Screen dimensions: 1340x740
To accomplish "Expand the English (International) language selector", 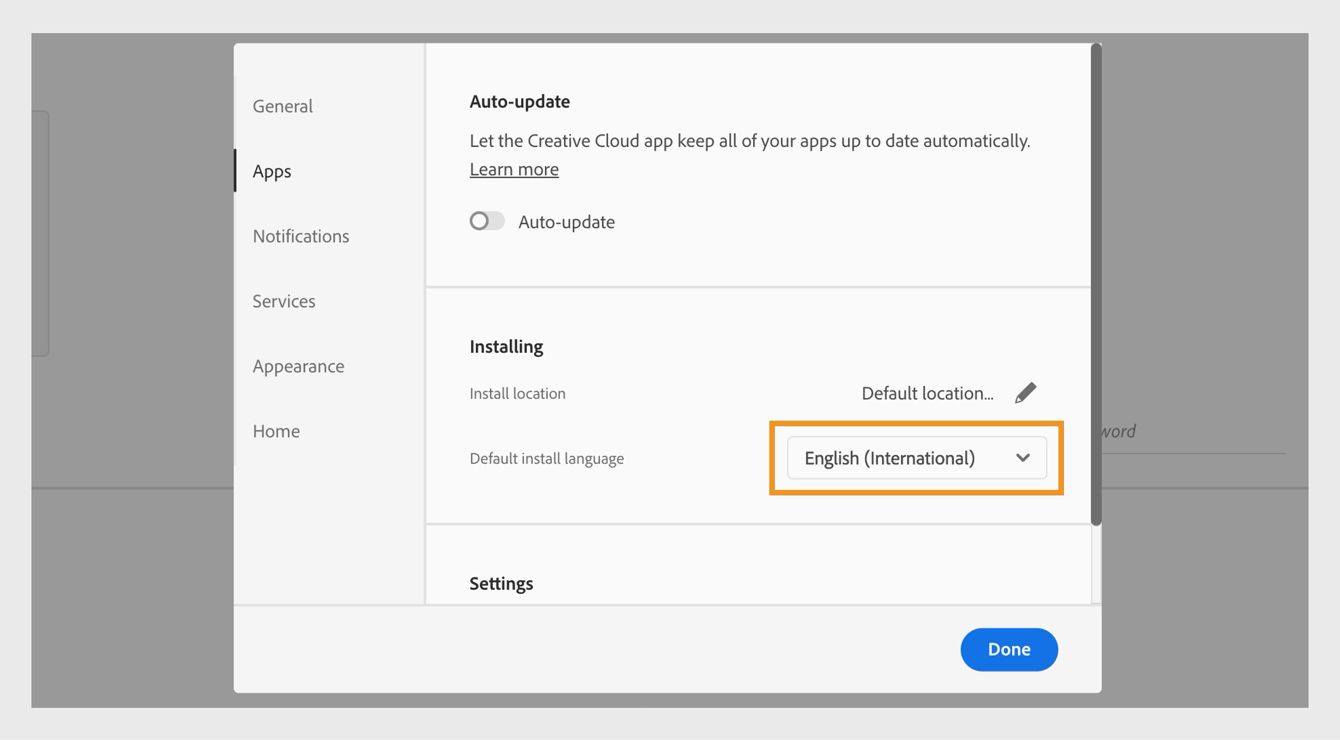I will [916, 457].
